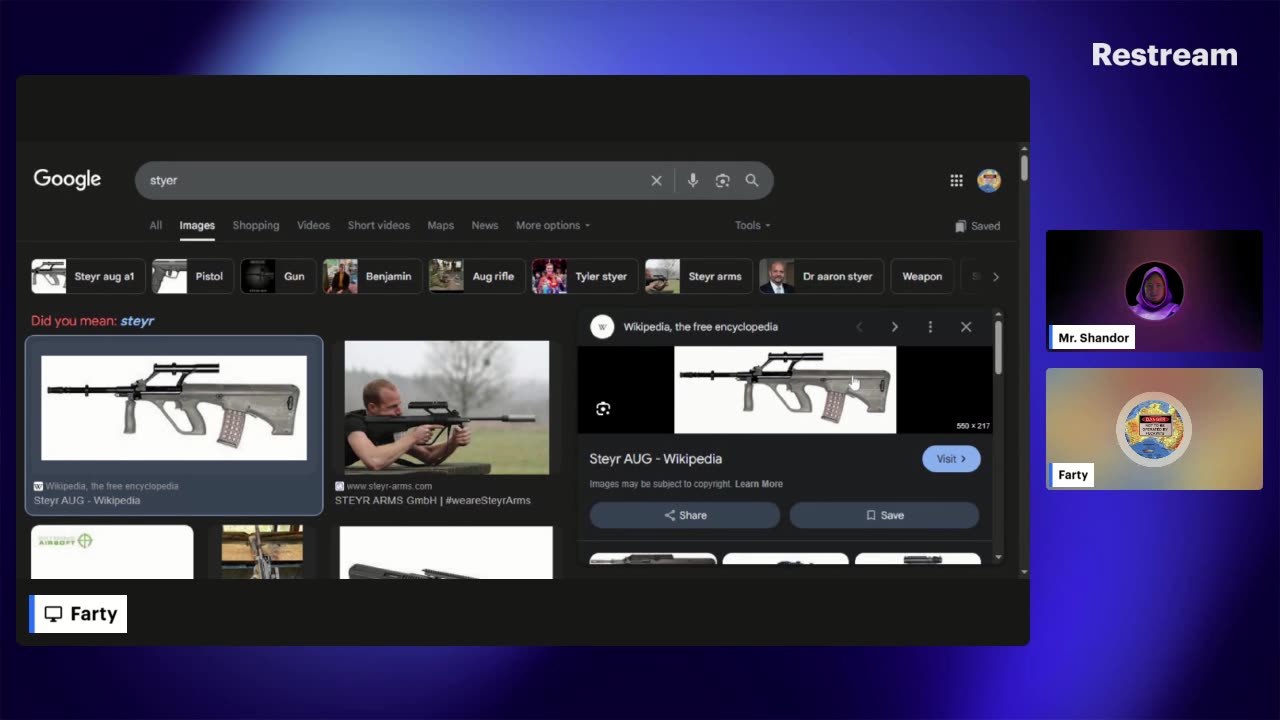
Task: Expand the Tools dropdown
Action: coord(753,226)
